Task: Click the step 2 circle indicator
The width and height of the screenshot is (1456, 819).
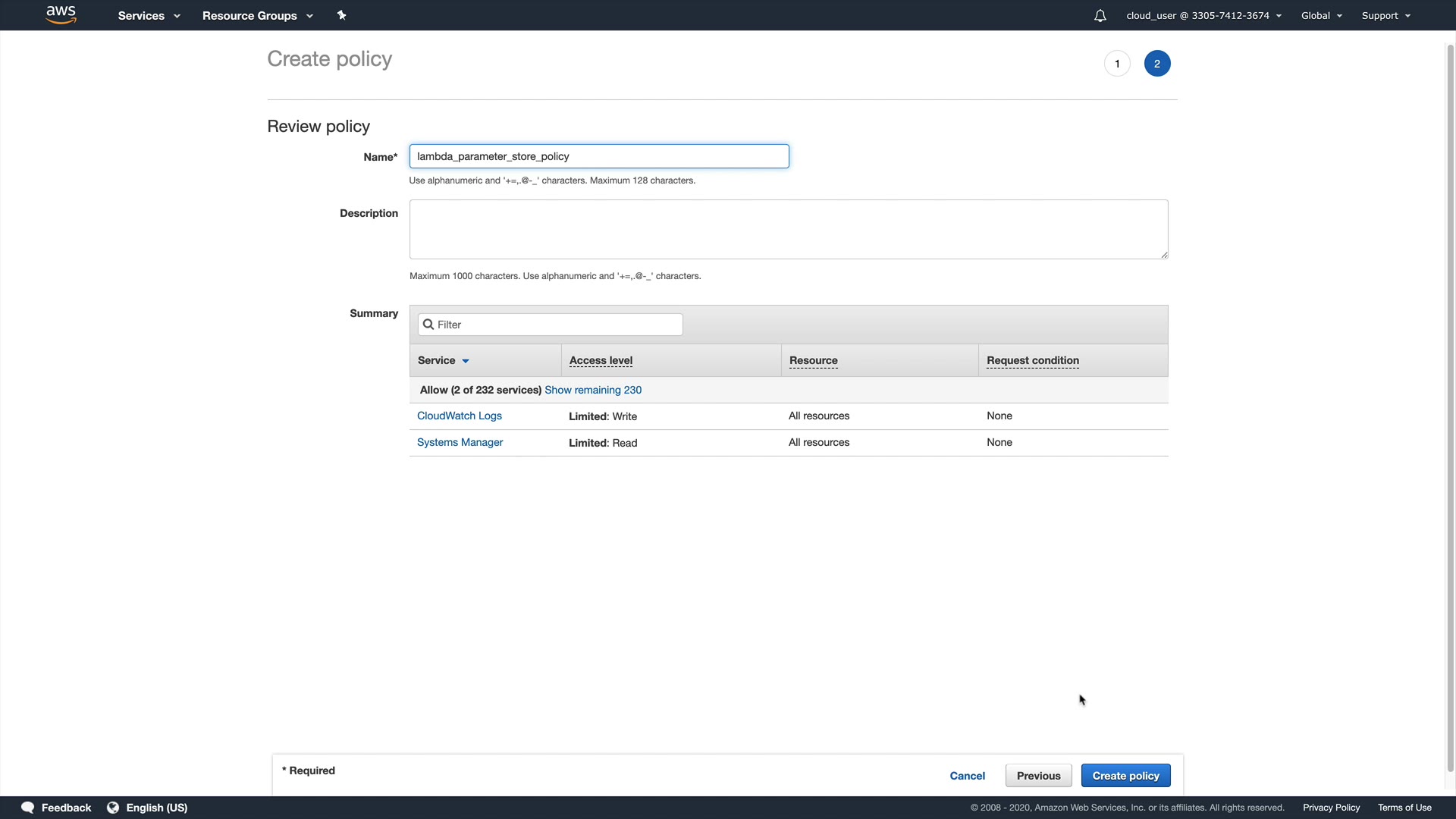Action: click(1156, 64)
